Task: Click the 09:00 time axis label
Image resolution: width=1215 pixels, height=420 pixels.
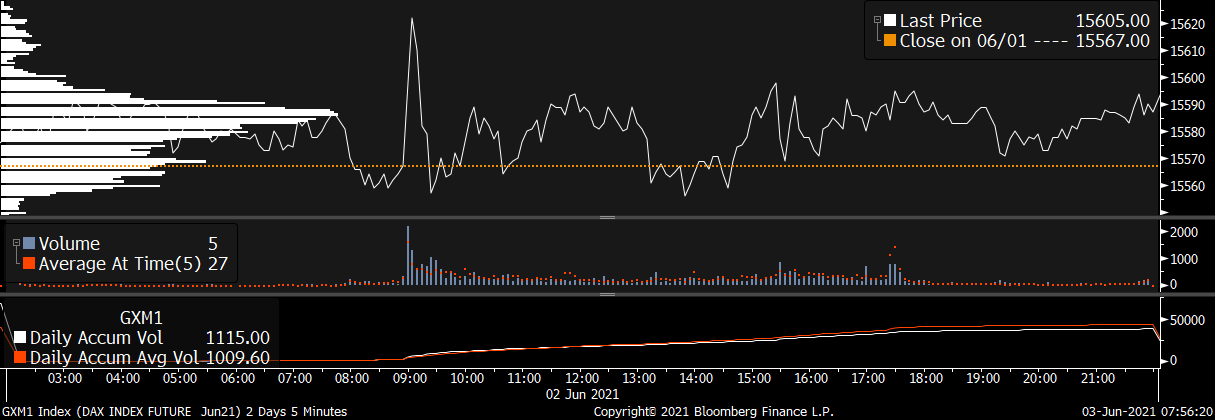Action: coord(410,379)
